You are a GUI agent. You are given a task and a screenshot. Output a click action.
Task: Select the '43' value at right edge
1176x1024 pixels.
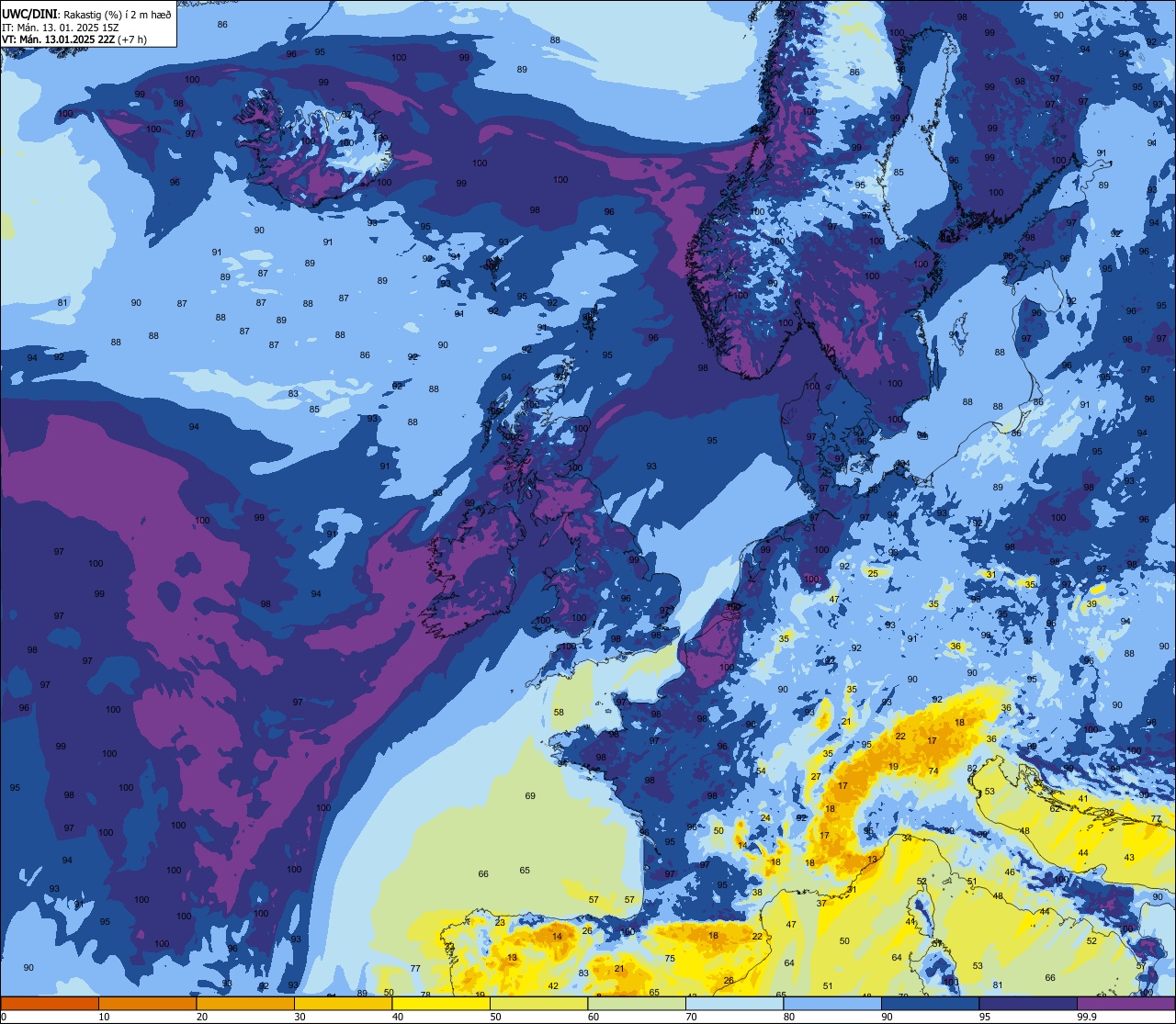tap(1129, 857)
